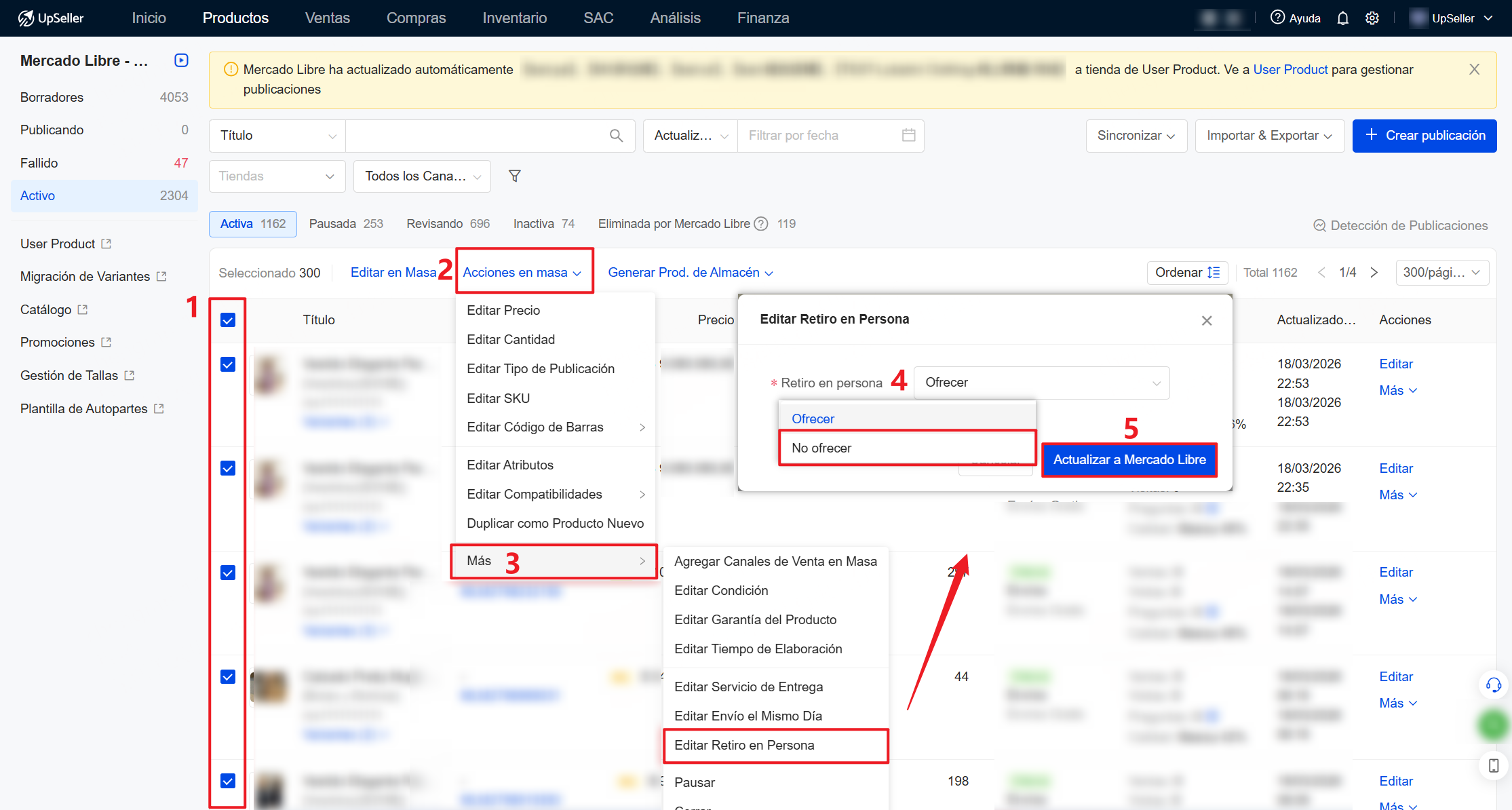Click the search magnifier icon
Screen dimensions: 1512x810
(x=616, y=136)
